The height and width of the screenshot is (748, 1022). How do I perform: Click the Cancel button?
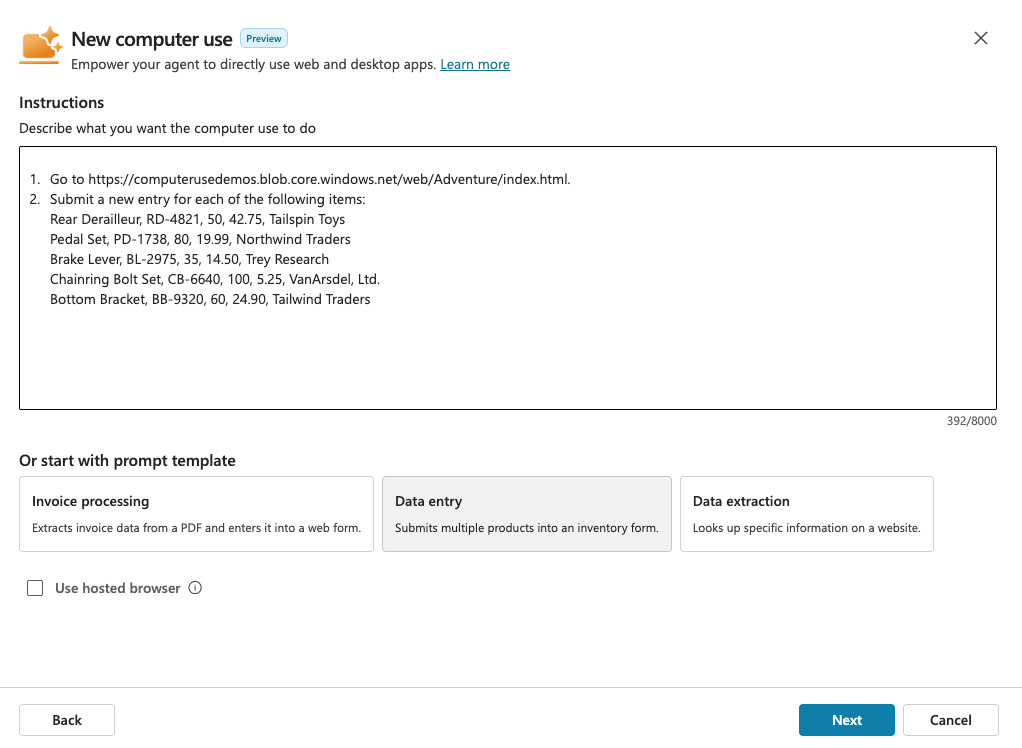950,720
